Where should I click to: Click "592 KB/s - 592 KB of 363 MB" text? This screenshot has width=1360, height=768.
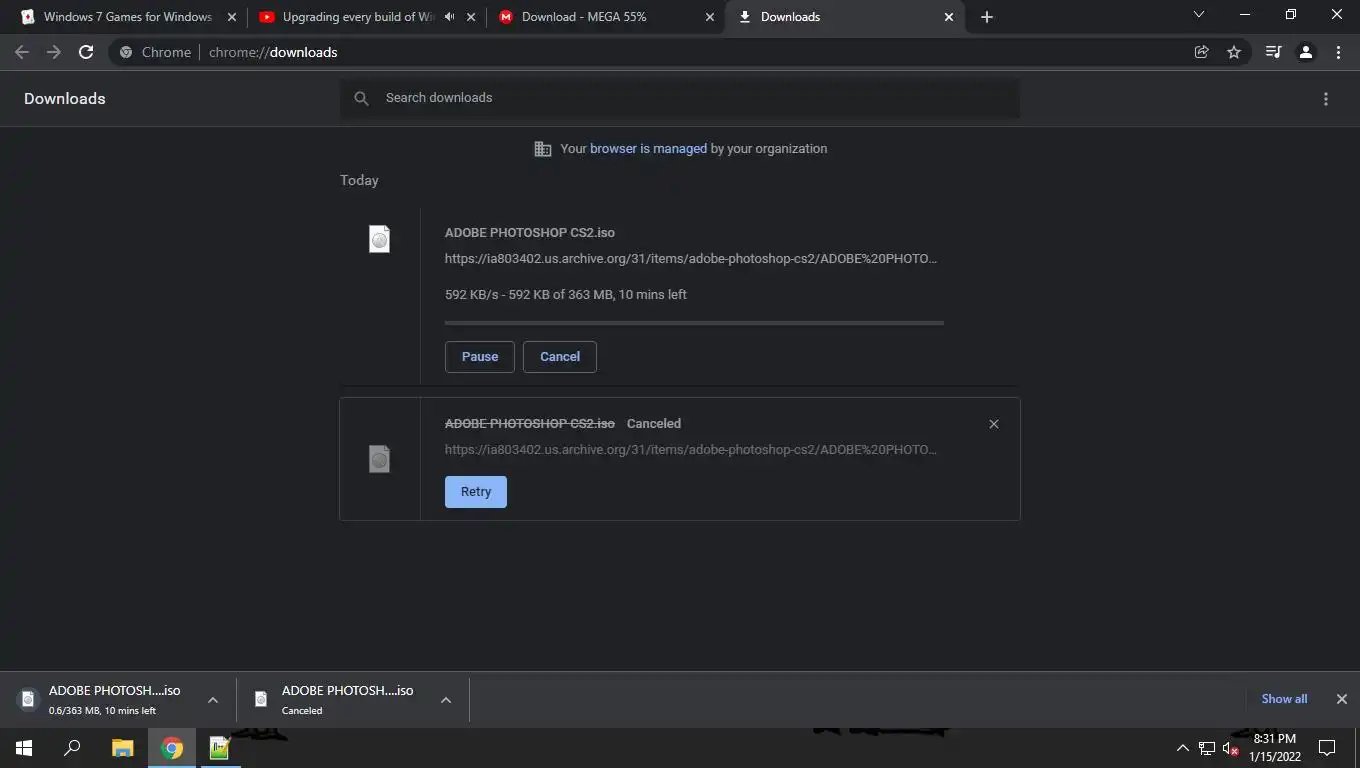[528, 294]
